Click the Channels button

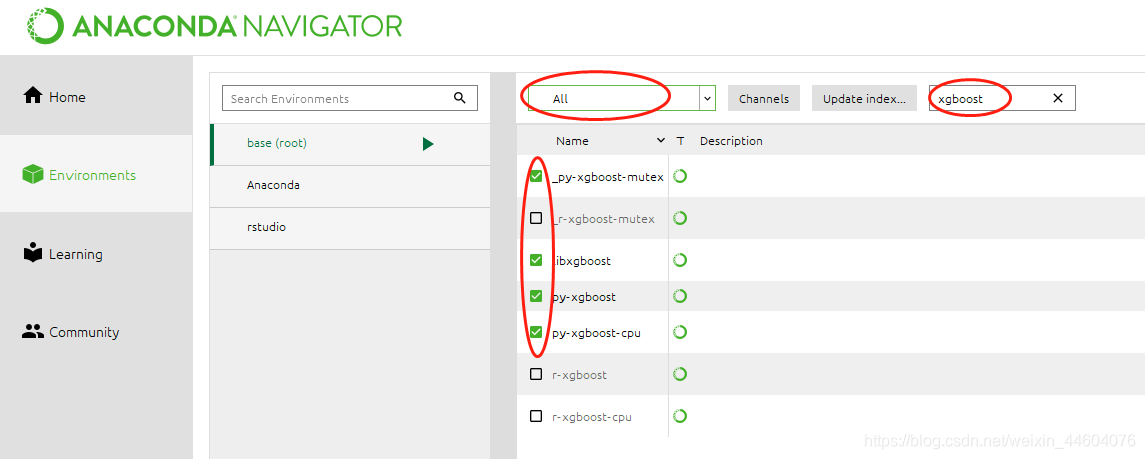(764, 99)
